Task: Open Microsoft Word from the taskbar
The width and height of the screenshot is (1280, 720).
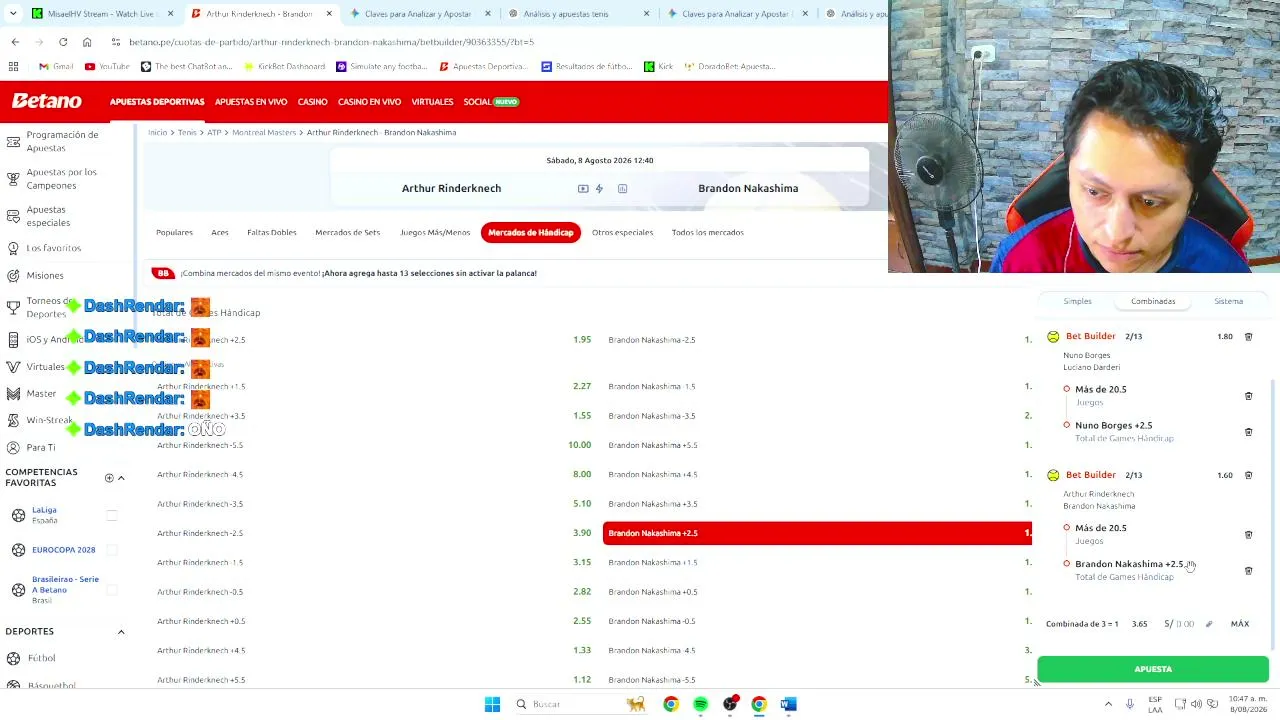Action: pyautogui.click(x=788, y=704)
